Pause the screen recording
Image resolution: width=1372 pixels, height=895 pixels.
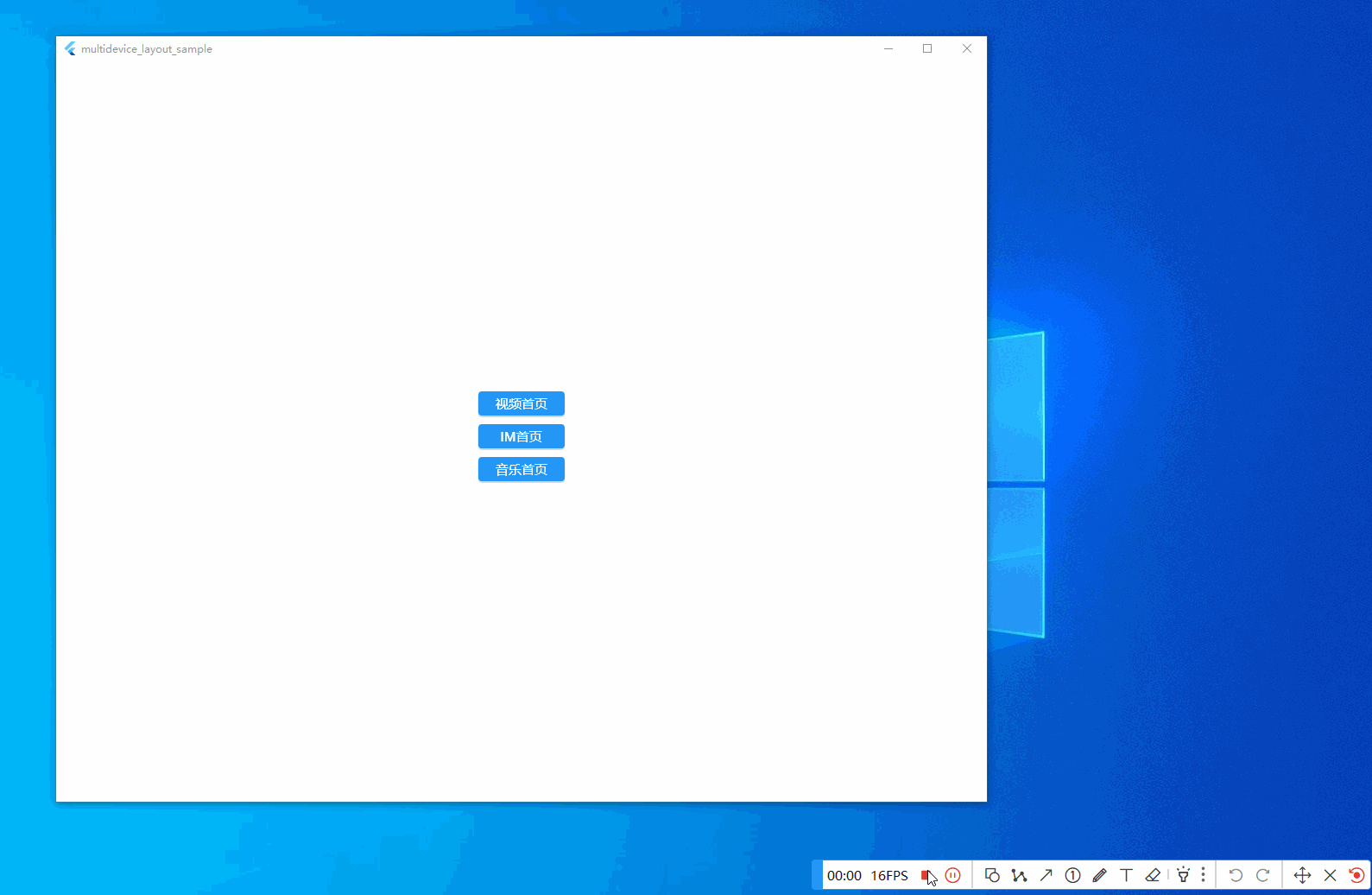click(x=952, y=875)
